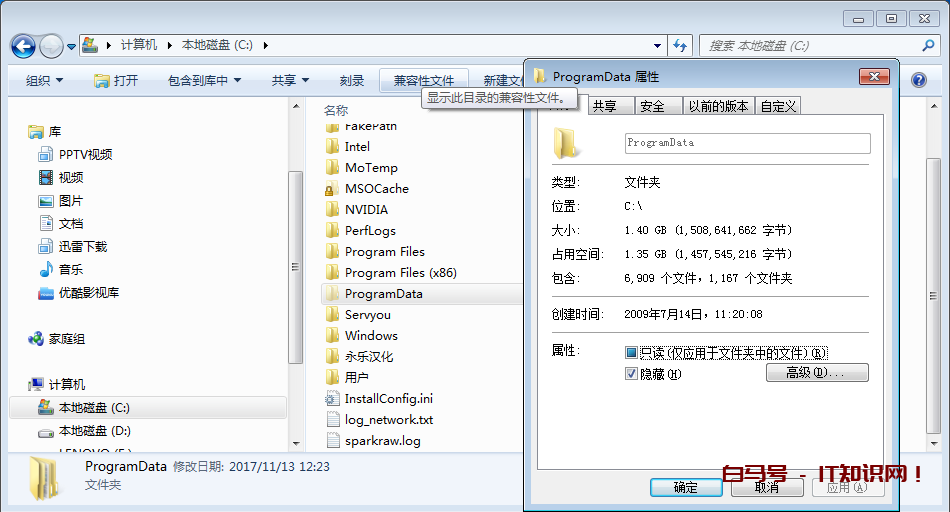Select the 用户 folder
950x512 pixels.
(x=356, y=377)
